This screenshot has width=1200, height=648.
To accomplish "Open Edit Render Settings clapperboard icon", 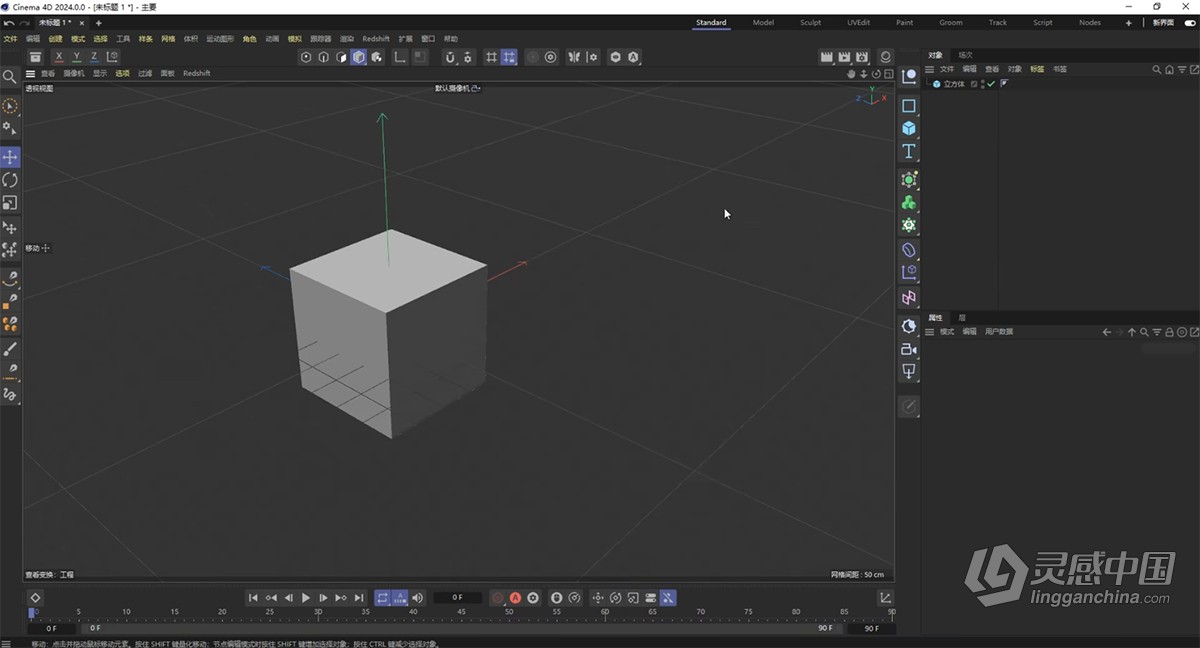I will coord(862,57).
